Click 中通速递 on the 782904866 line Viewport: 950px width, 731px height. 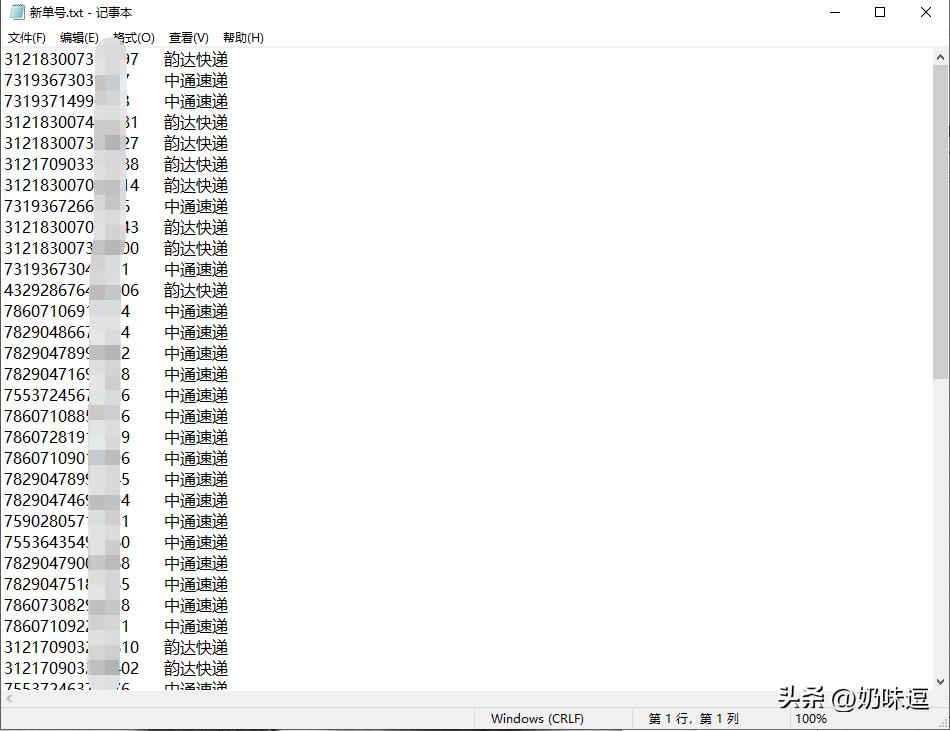[x=196, y=332]
